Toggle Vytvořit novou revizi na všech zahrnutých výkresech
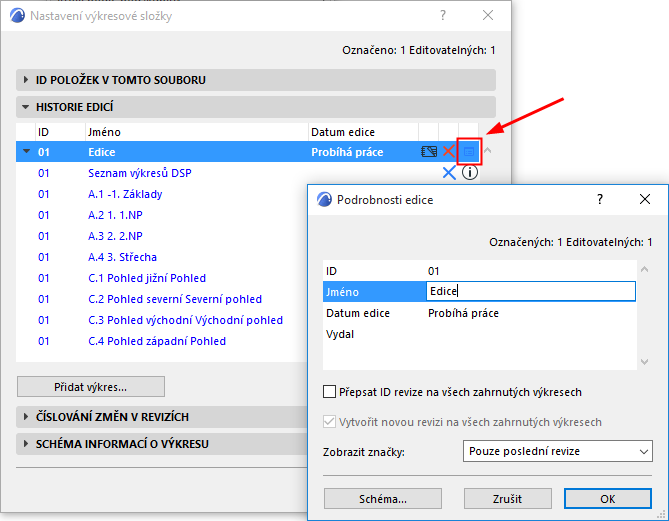 [329, 422]
